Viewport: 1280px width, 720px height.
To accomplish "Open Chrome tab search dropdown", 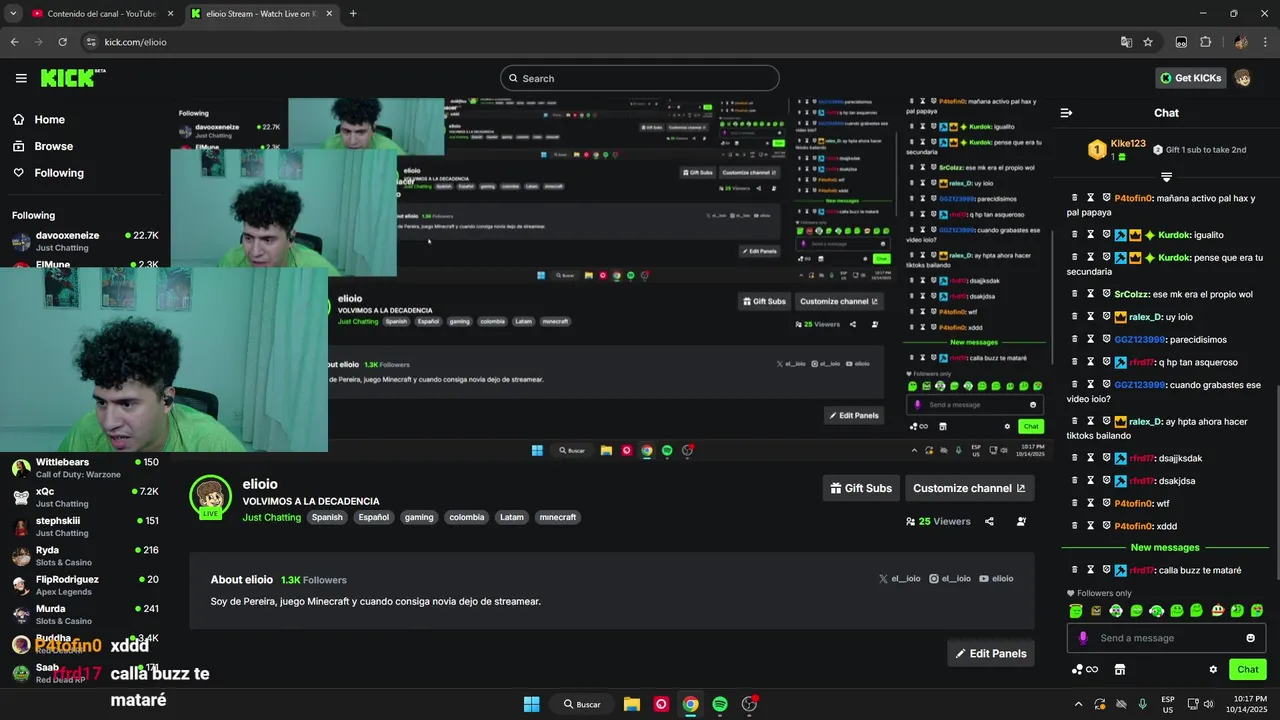I will pyautogui.click(x=13, y=13).
